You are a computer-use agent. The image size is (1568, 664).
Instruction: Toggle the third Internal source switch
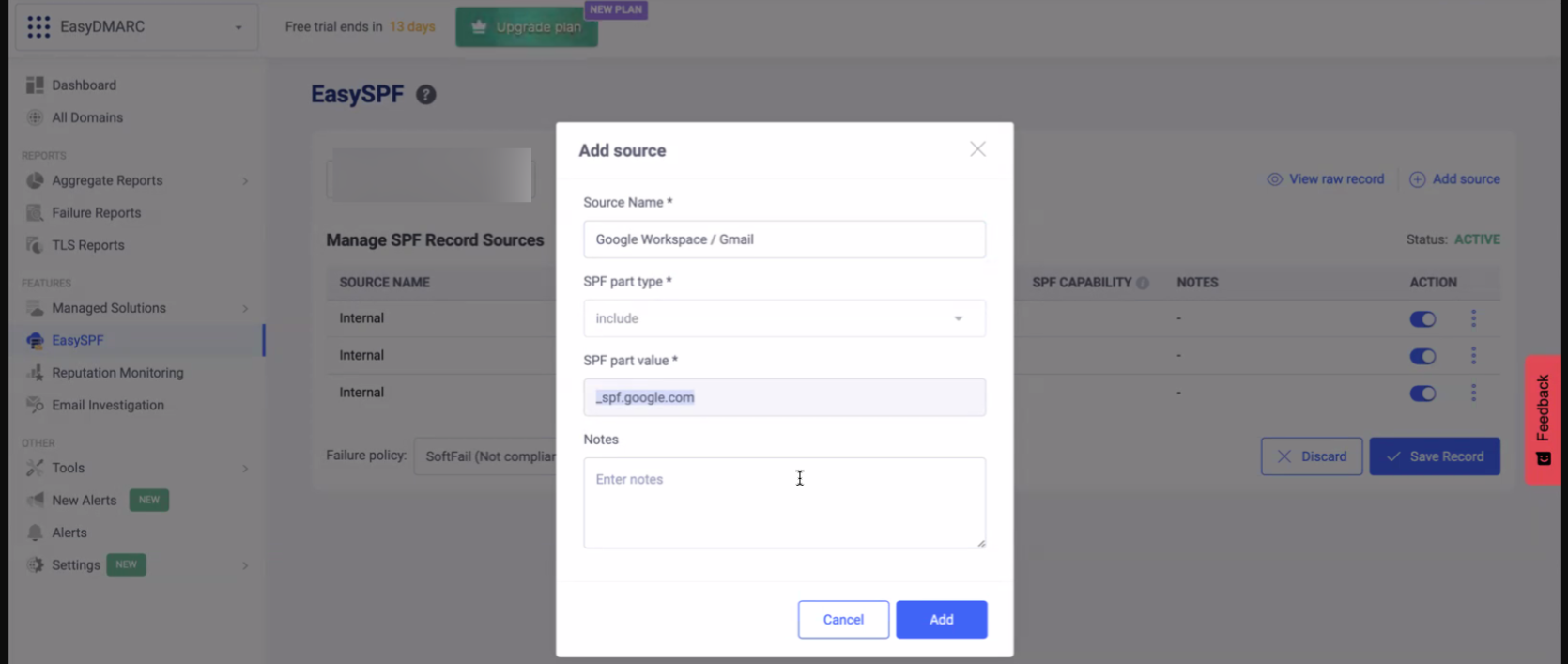point(1422,394)
